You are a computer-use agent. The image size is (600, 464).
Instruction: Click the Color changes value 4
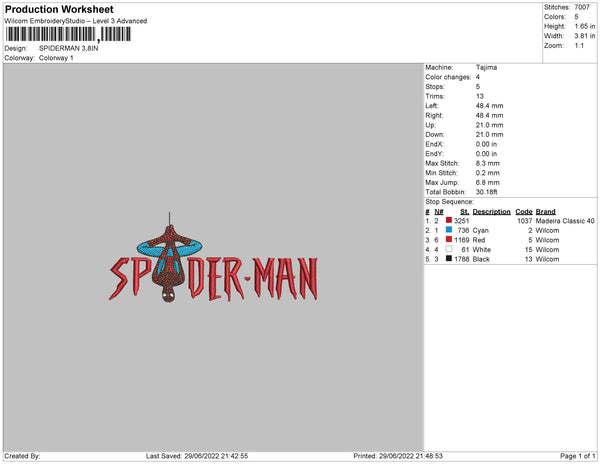point(478,77)
